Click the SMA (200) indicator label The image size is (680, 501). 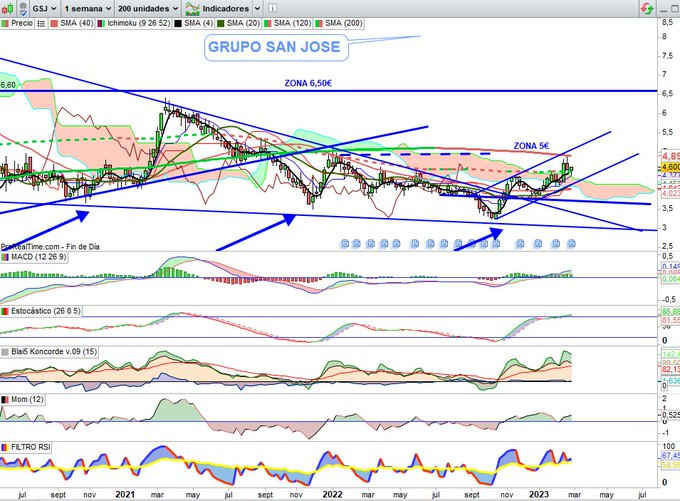[343, 23]
